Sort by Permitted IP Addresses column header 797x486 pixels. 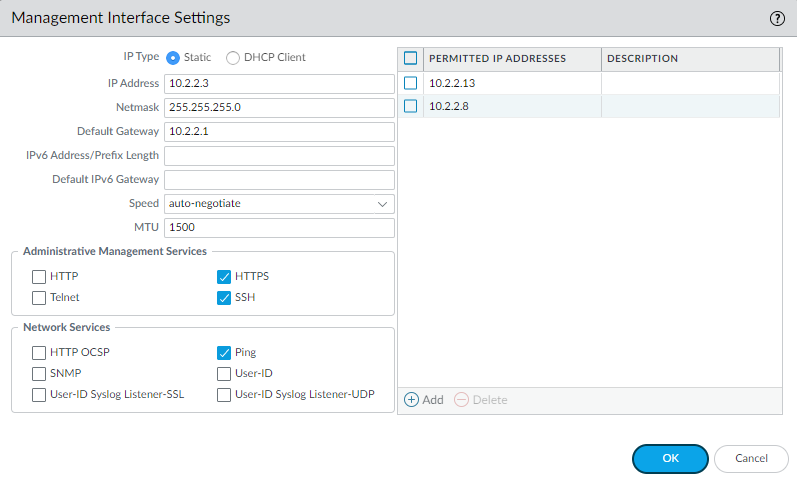coord(497,59)
